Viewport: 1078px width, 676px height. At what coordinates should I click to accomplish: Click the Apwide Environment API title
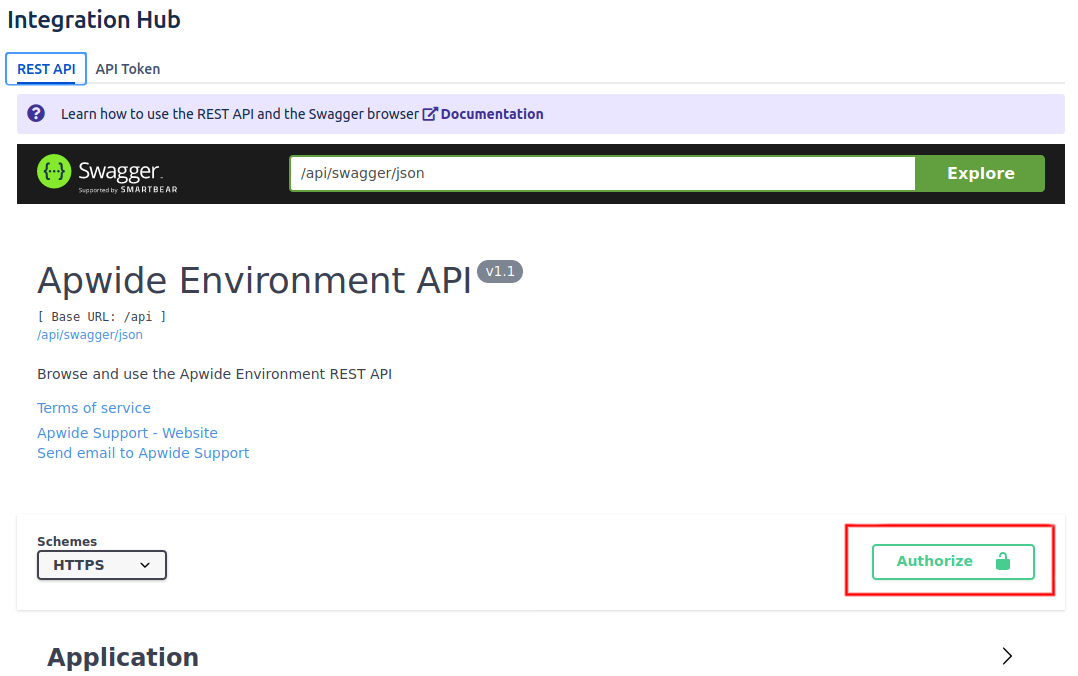click(x=254, y=281)
